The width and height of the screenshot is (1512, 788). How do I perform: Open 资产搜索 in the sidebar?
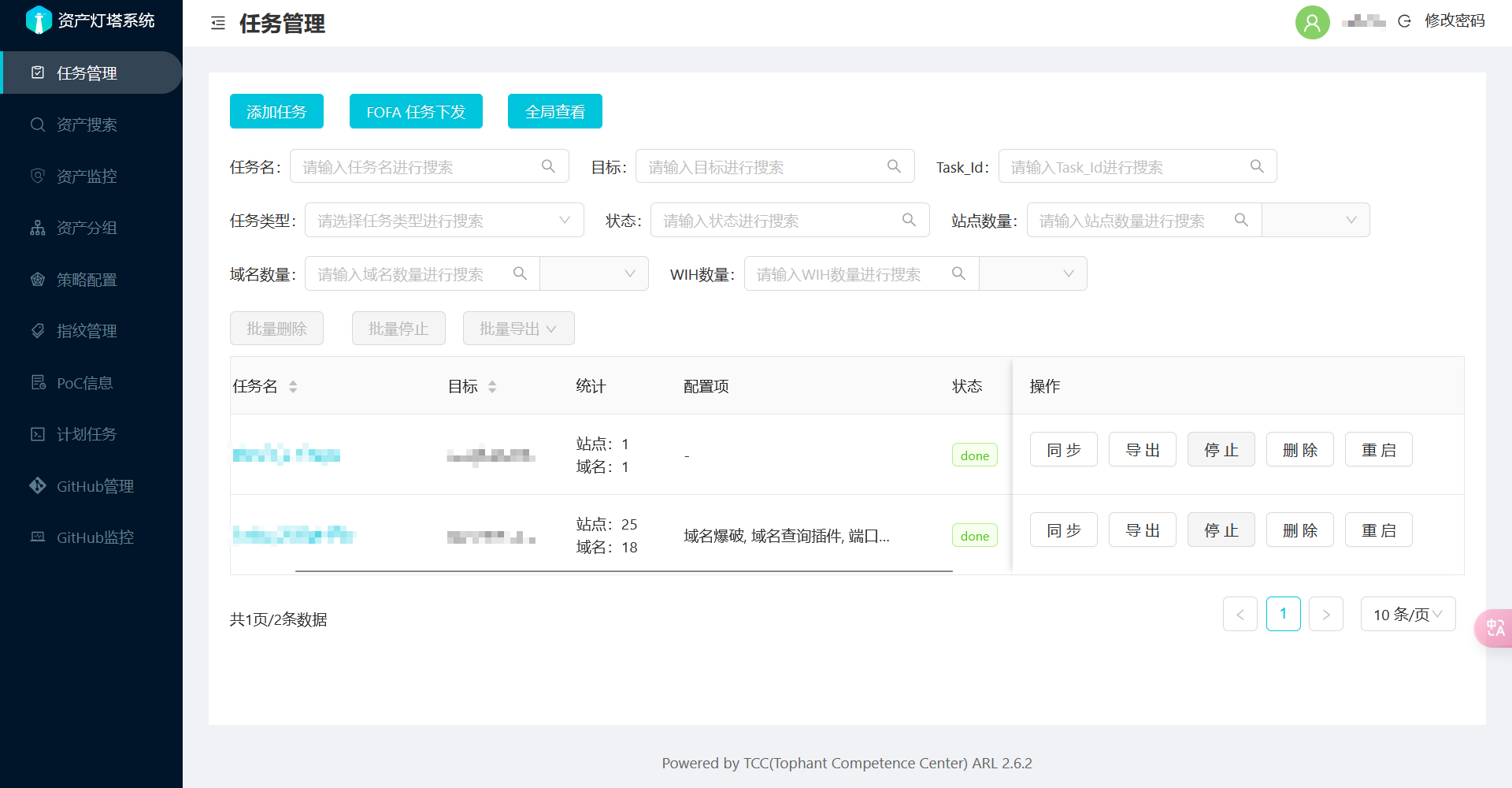coord(87,125)
